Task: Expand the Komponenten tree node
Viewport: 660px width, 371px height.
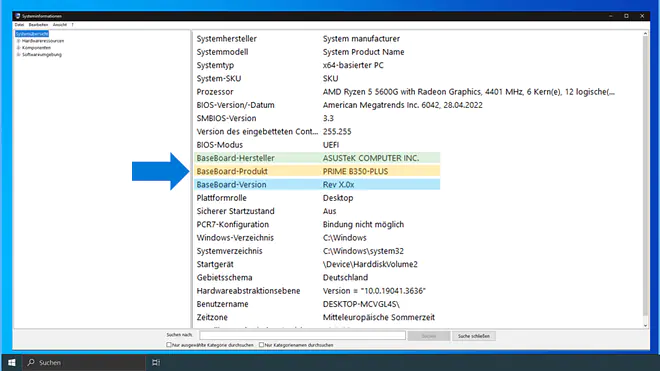Action: tap(18, 48)
